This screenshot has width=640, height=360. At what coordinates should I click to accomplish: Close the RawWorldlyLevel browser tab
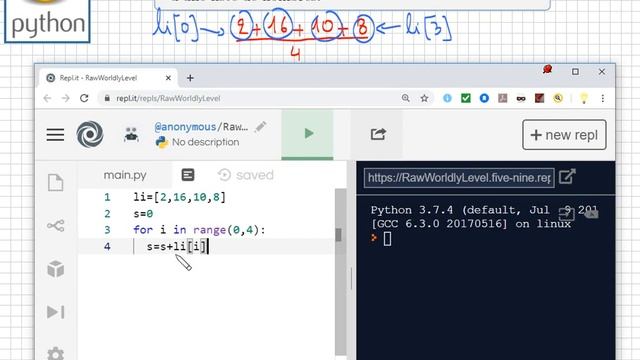point(168,78)
